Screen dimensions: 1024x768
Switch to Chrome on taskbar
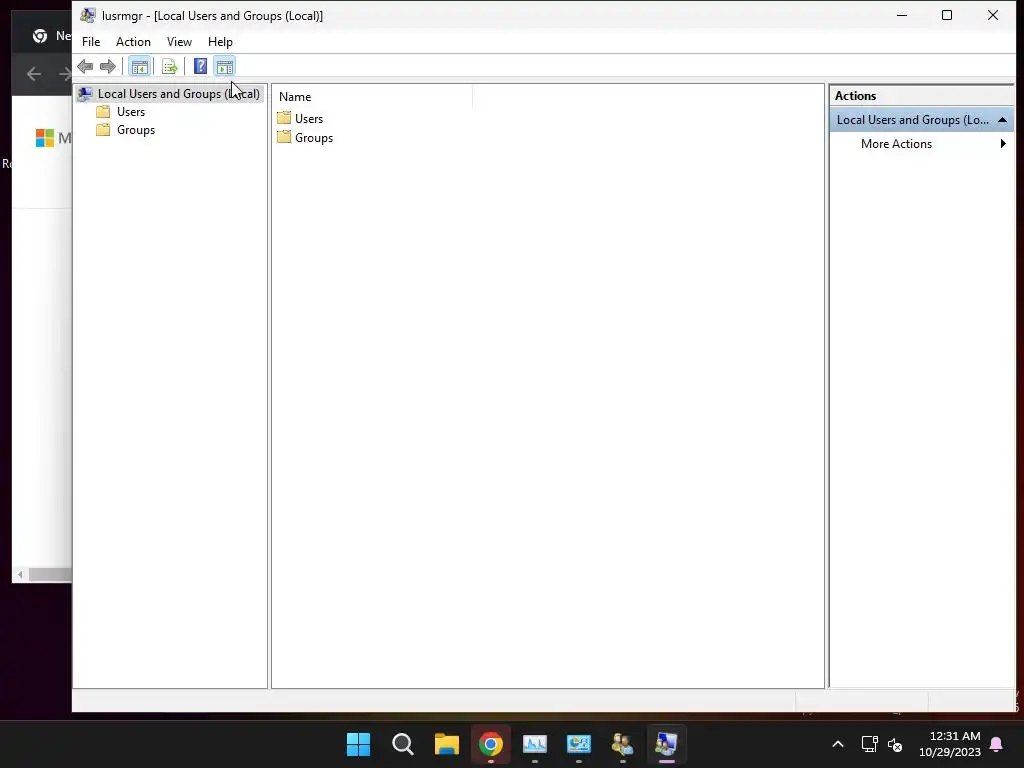click(490, 744)
